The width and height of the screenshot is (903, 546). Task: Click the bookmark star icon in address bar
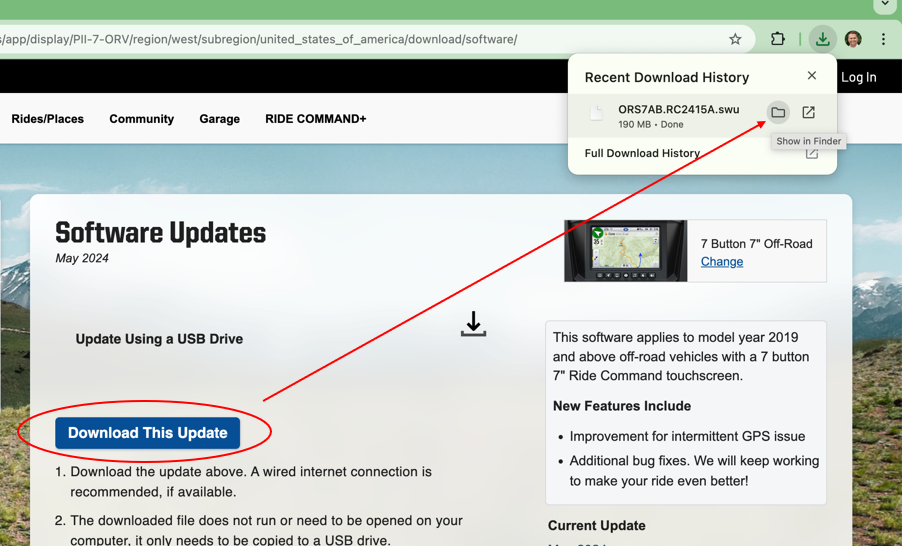coord(735,39)
